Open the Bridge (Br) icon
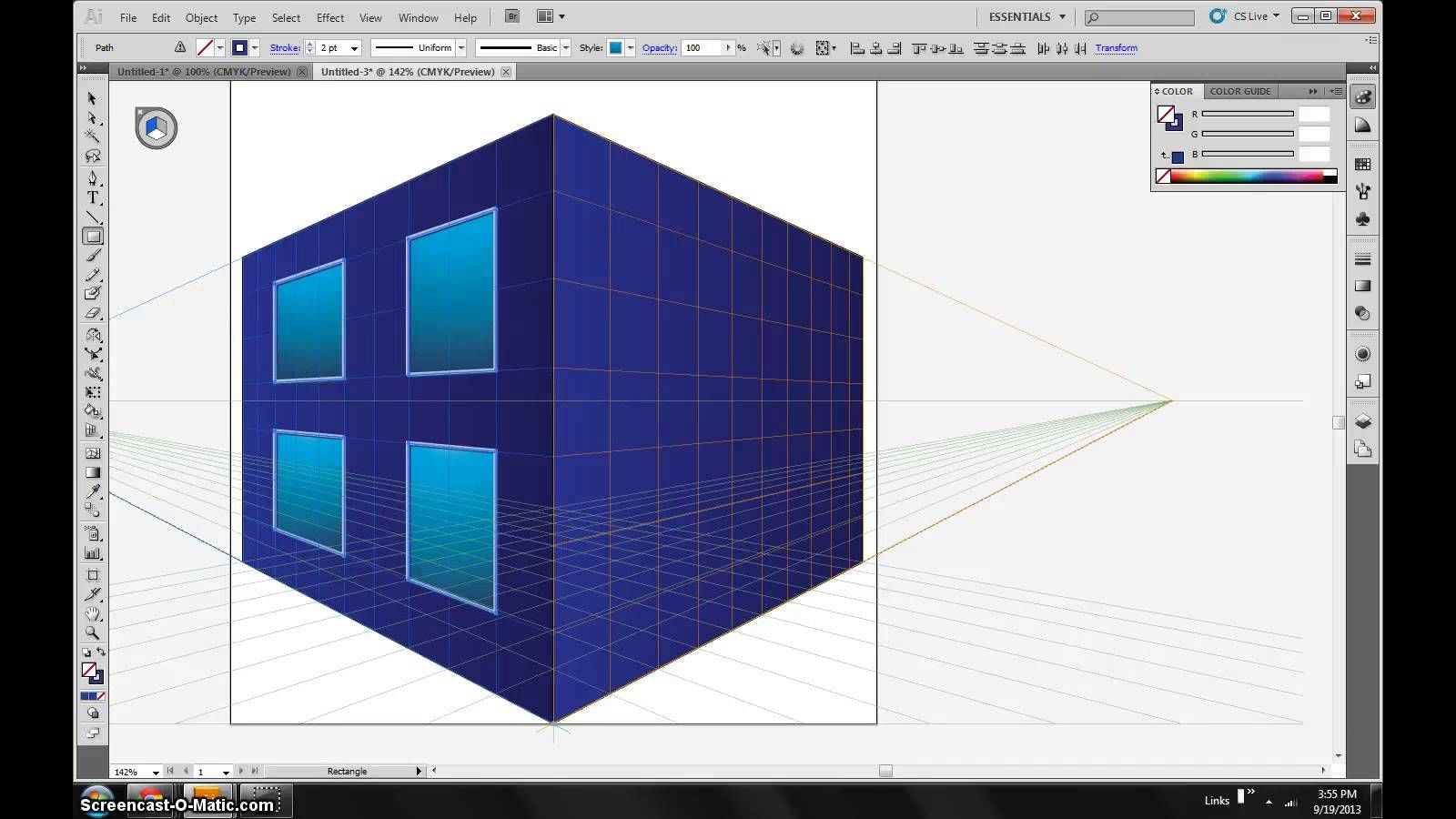Viewport: 1456px width, 819px height. click(x=512, y=16)
